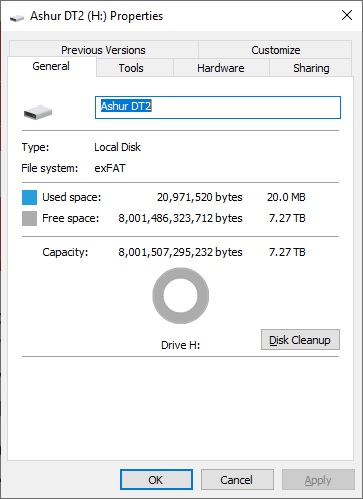The image size is (363, 499).
Task: Switch to the Hardware tab
Action: click(x=221, y=68)
